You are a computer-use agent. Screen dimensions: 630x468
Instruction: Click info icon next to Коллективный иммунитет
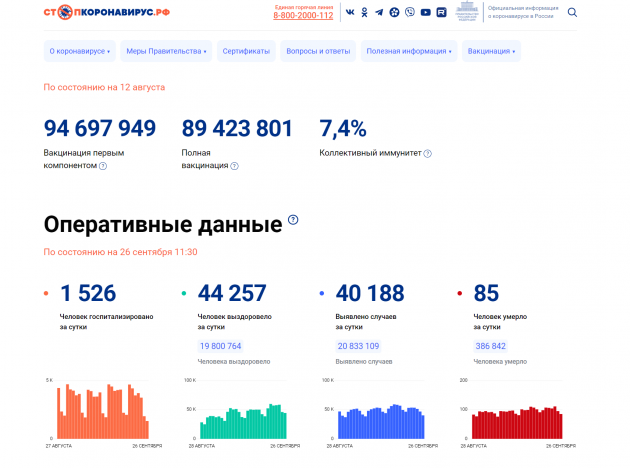[427, 154]
